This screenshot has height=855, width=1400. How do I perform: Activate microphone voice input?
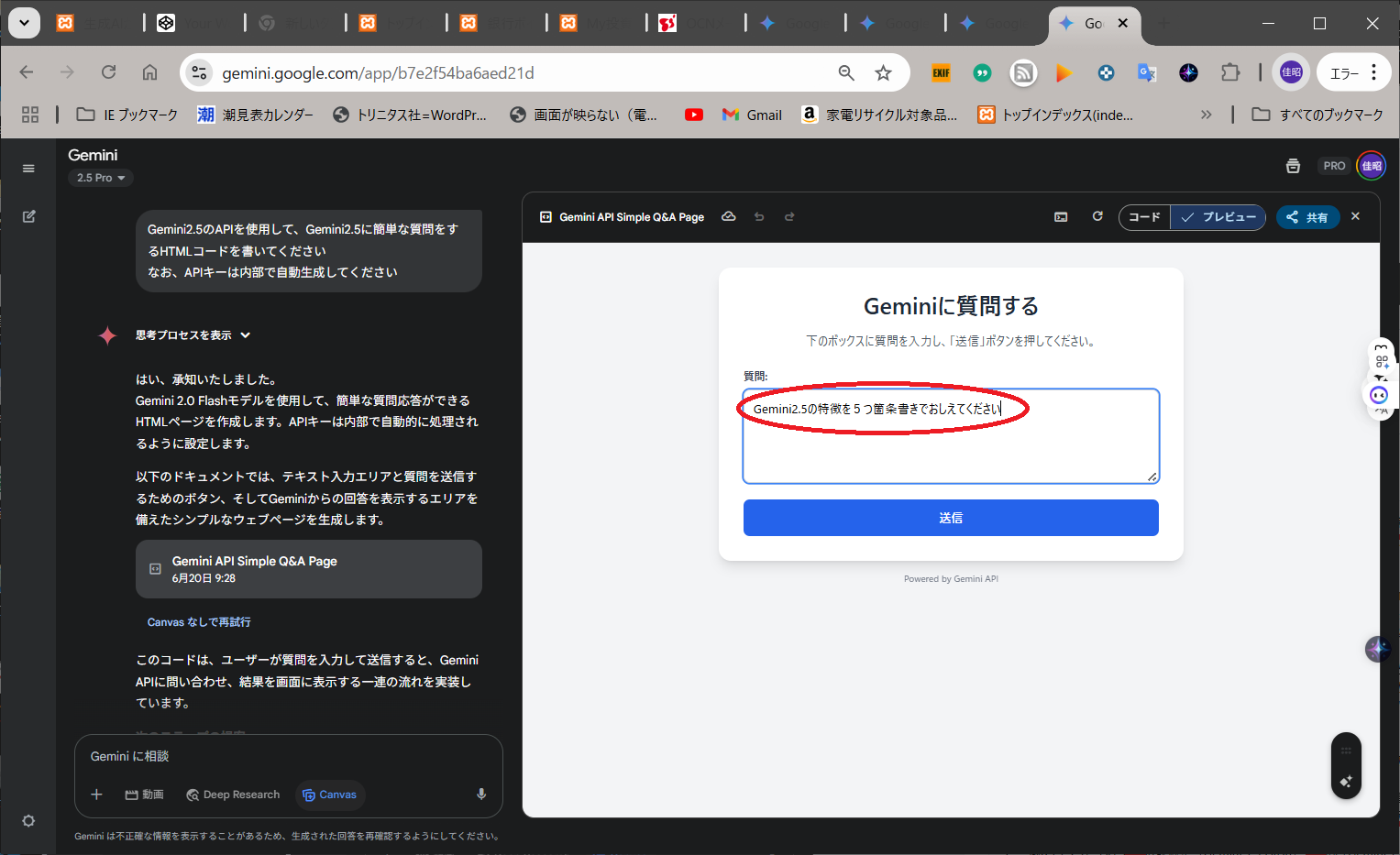481,795
